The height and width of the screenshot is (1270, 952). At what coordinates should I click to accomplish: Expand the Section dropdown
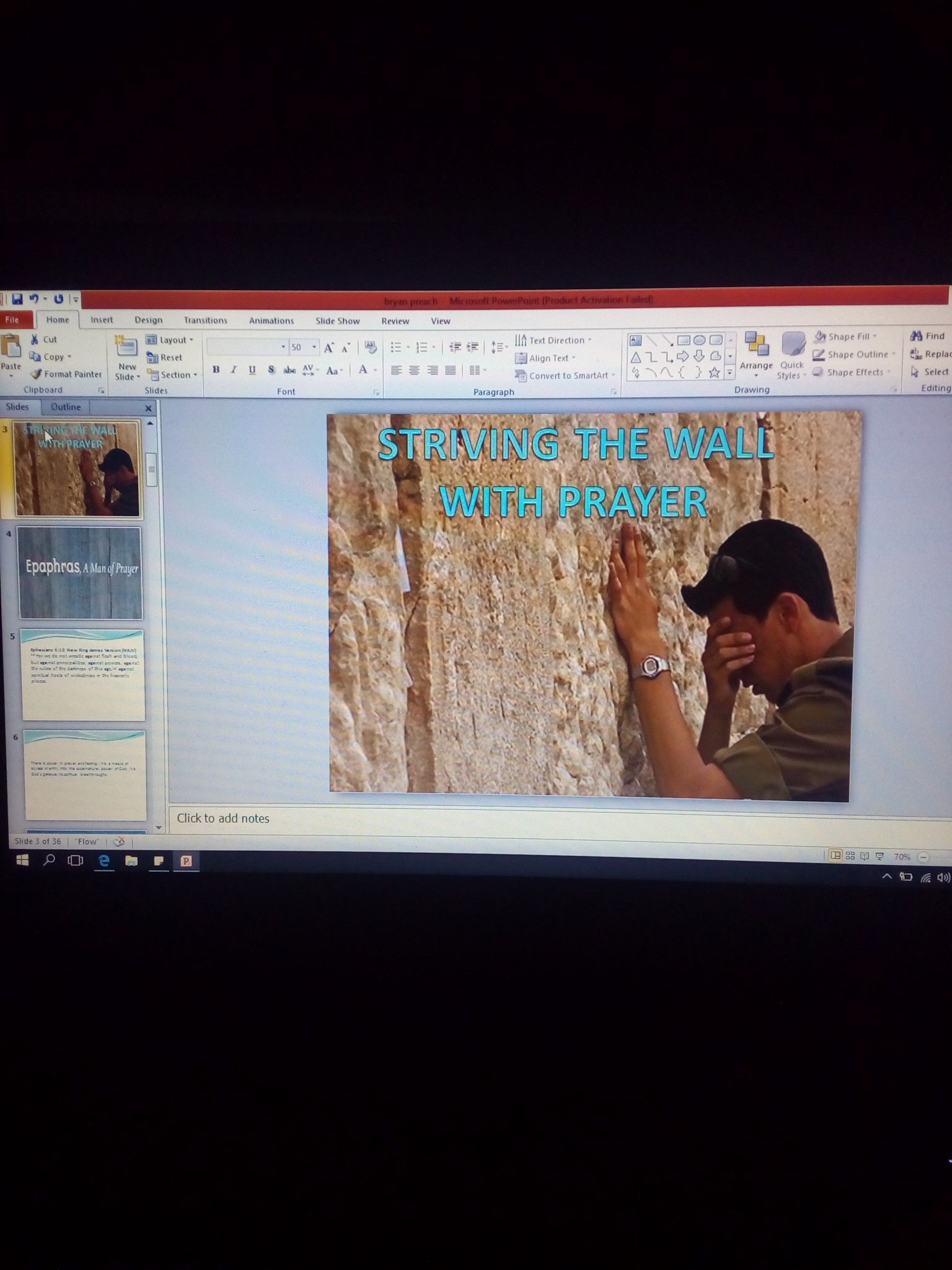(x=172, y=375)
